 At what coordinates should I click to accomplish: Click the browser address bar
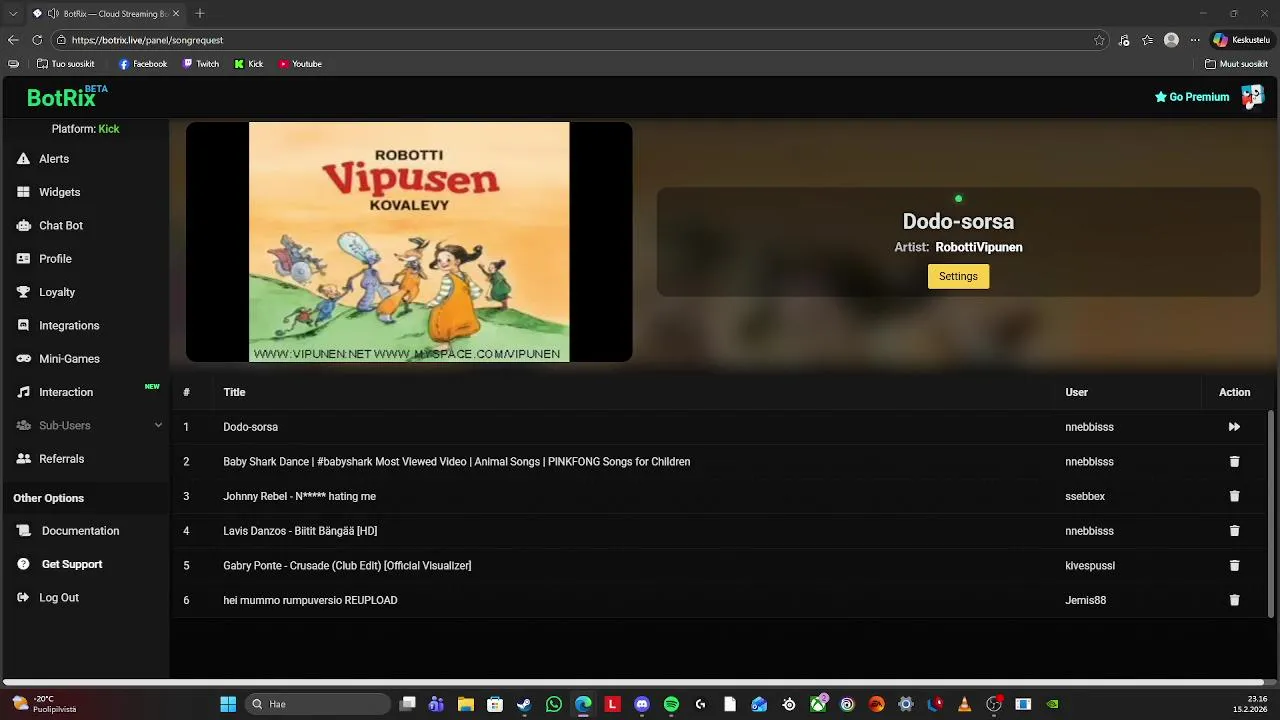(580, 40)
